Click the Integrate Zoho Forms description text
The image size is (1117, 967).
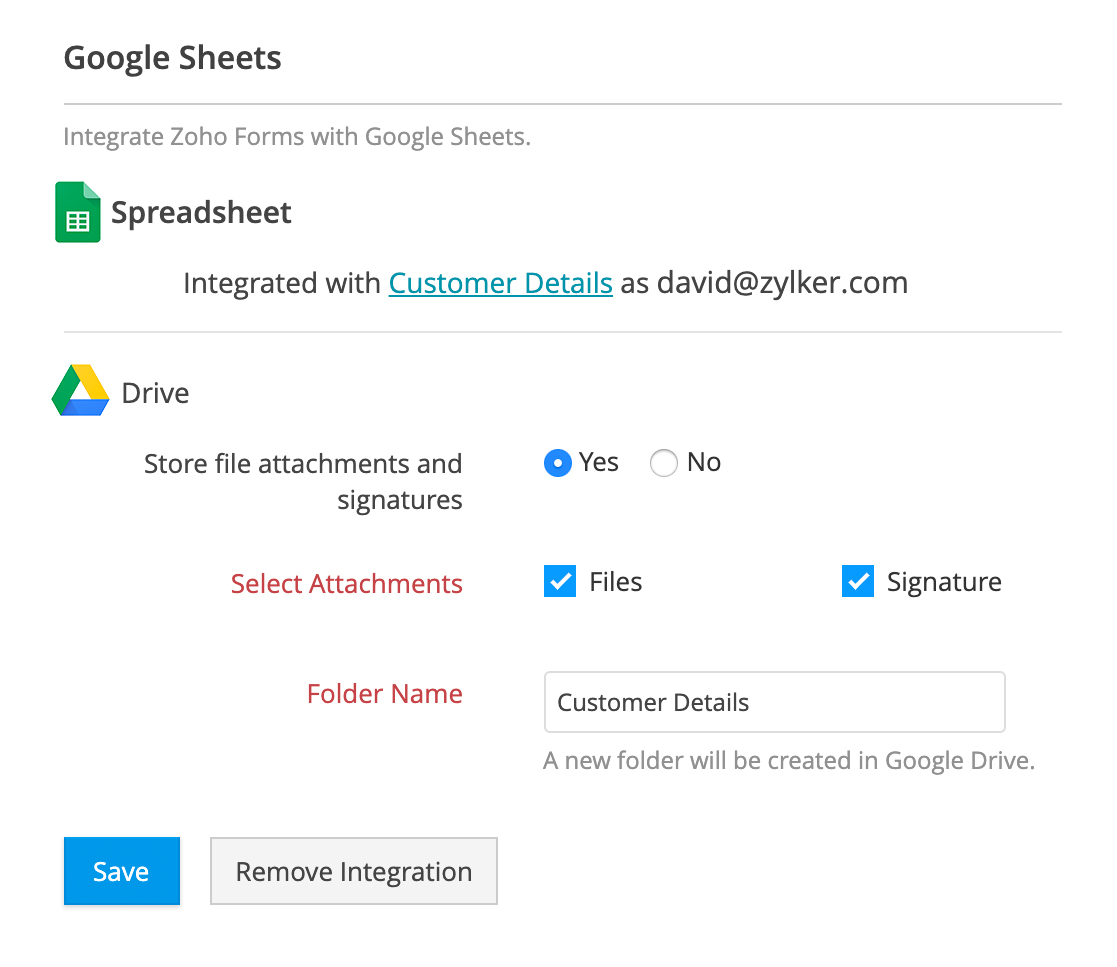coord(296,136)
